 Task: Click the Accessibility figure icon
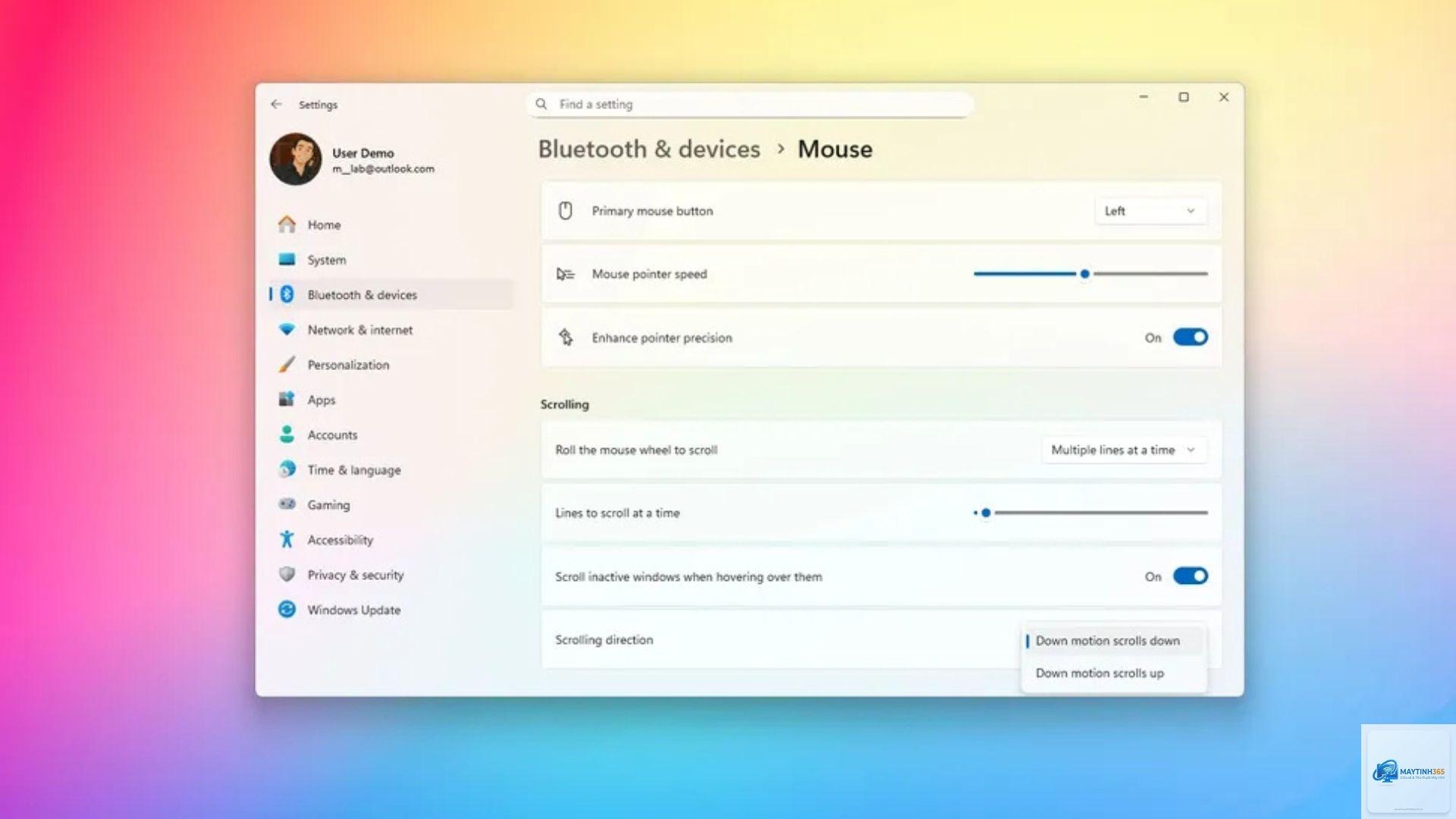point(287,539)
